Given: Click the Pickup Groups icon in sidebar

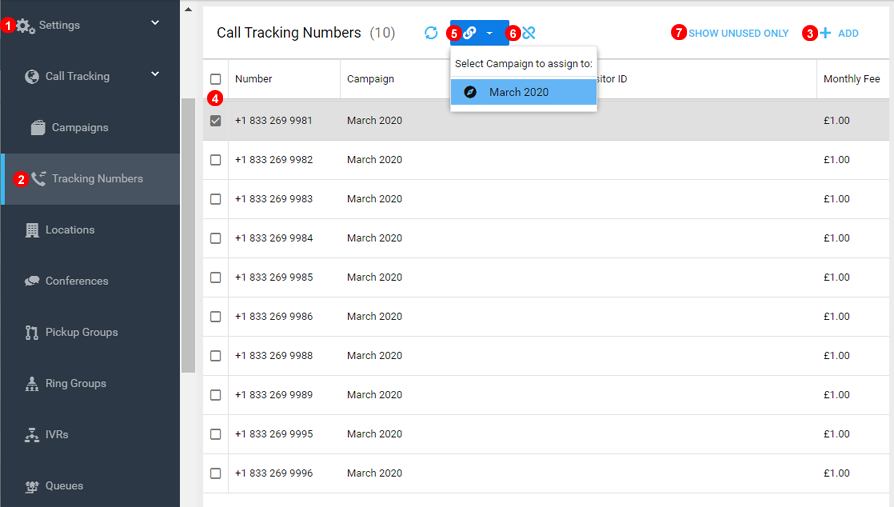Looking at the screenshot, I should (x=32, y=332).
